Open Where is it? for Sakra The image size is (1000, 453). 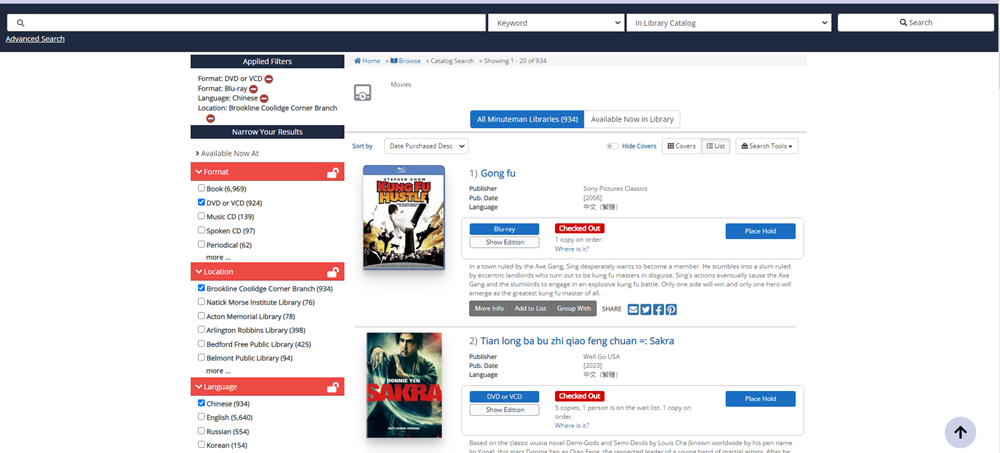click(x=572, y=426)
